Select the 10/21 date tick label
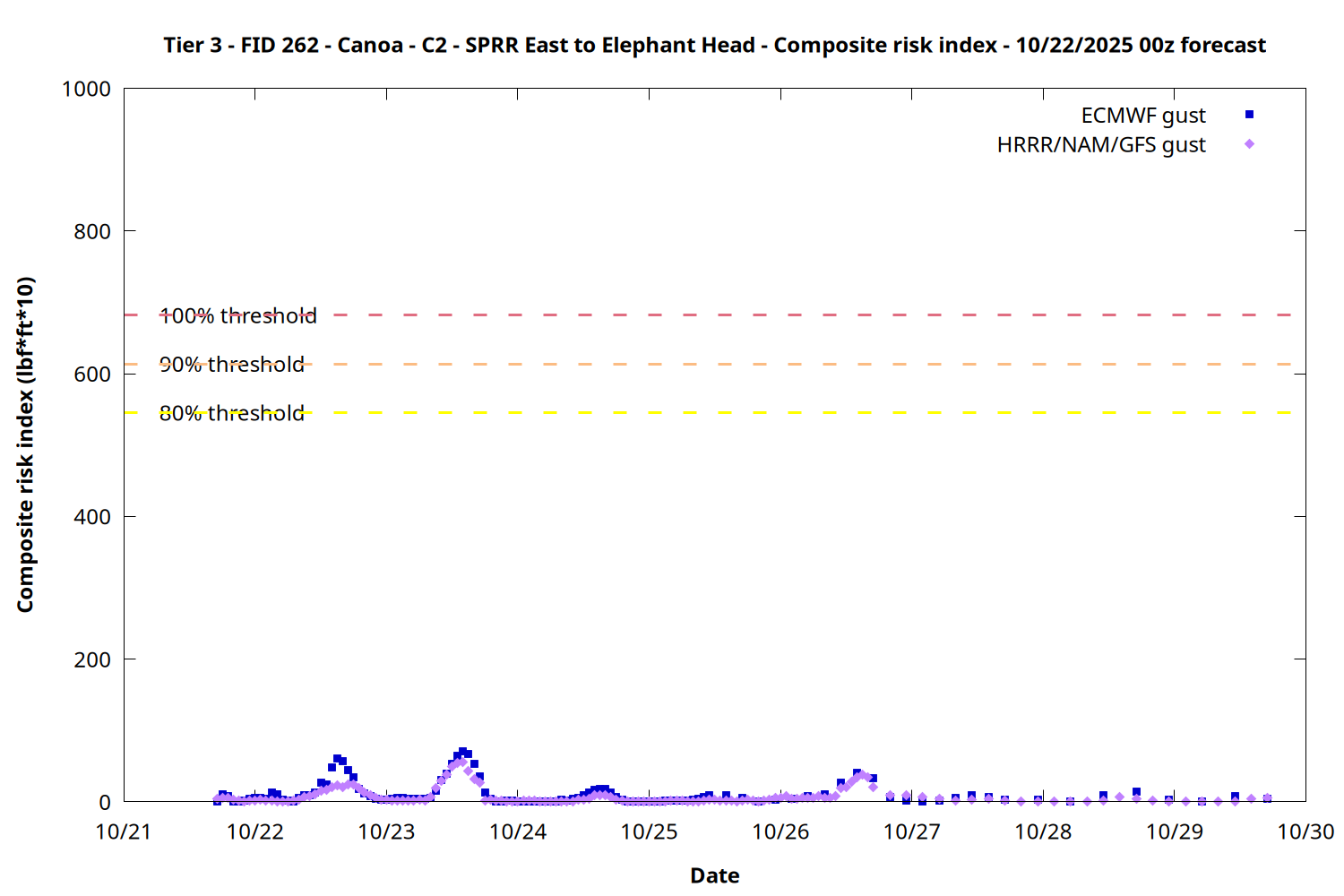 pos(124,831)
